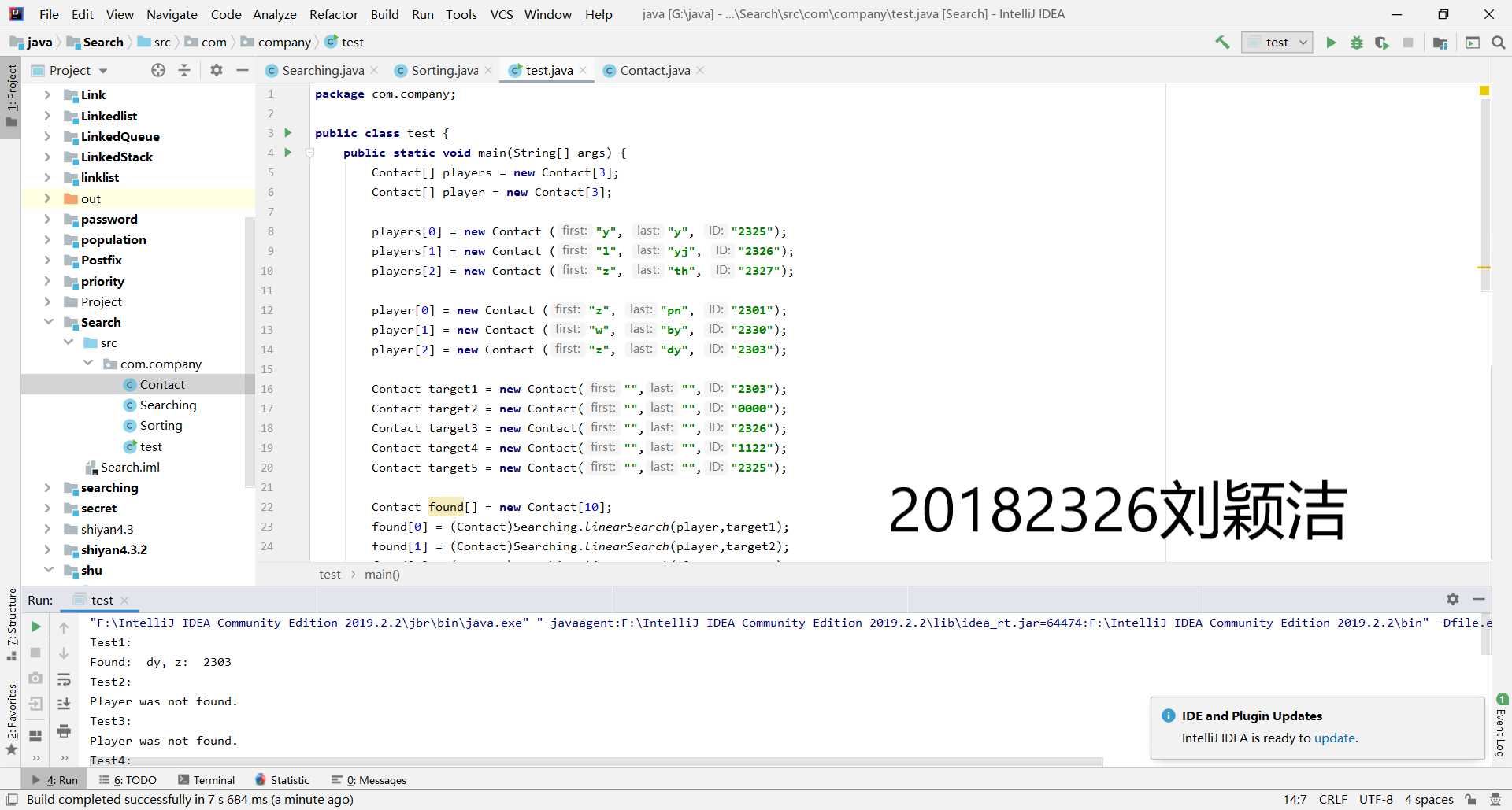Run with coverage icon in toolbar

coord(1382,43)
